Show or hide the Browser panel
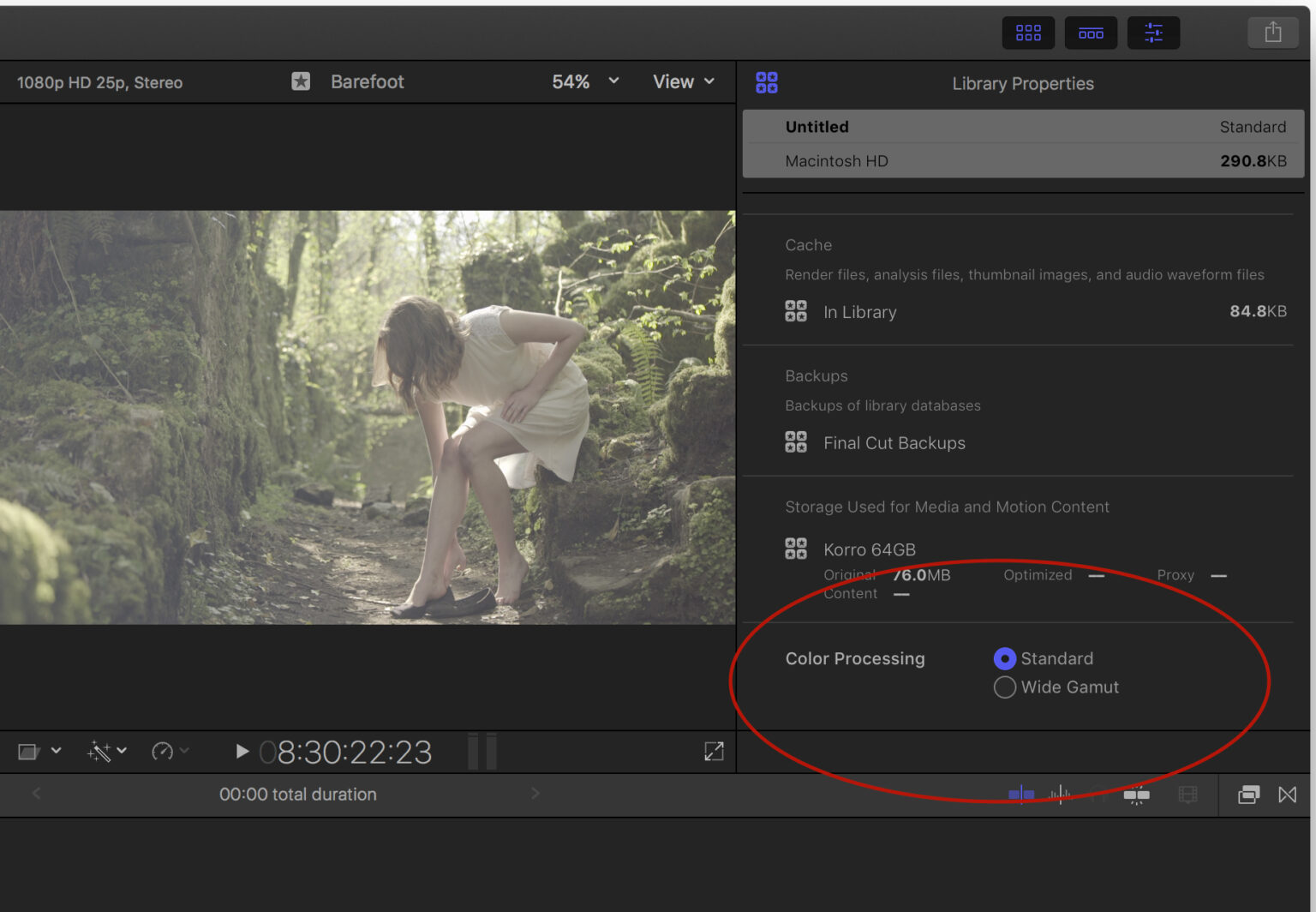This screenshot has width=1316, height=912. click(x=1028, y=33)
